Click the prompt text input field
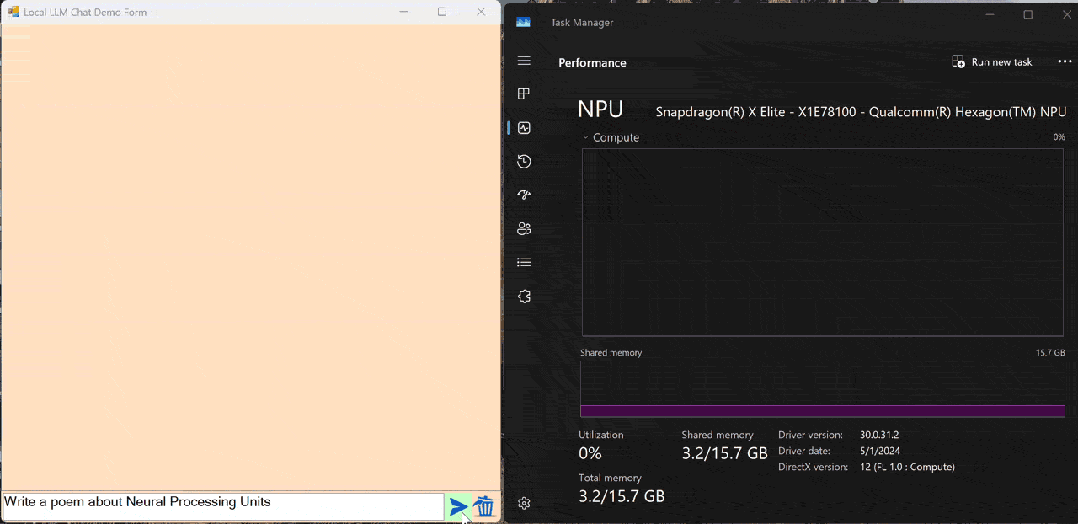 click(x=222, y=506)
